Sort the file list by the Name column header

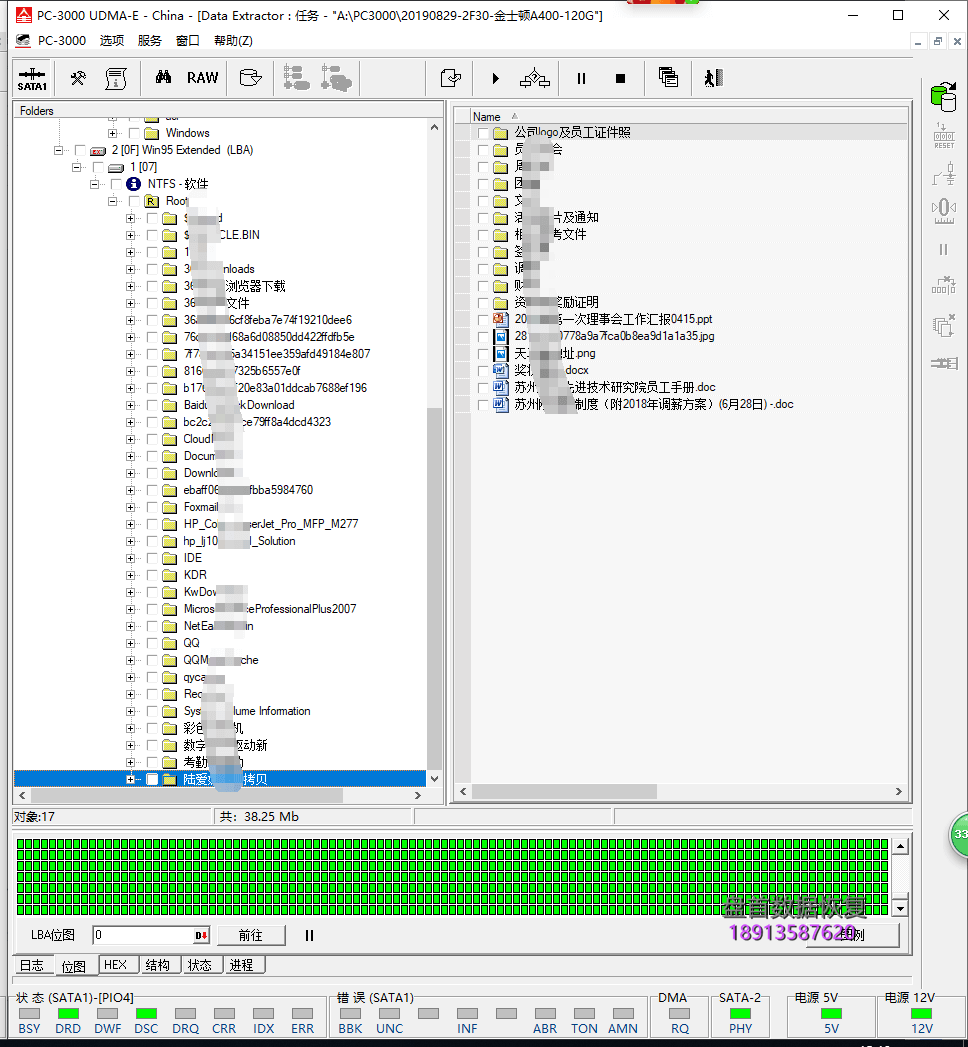487,117
